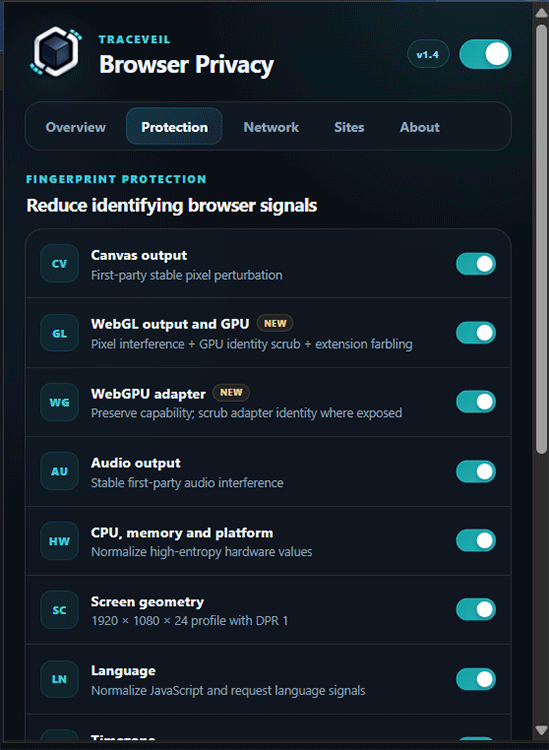This screenshot has height=750, width=549.
Task: Click the scrollbar down arrow
Action: click(x=541, y=730)
